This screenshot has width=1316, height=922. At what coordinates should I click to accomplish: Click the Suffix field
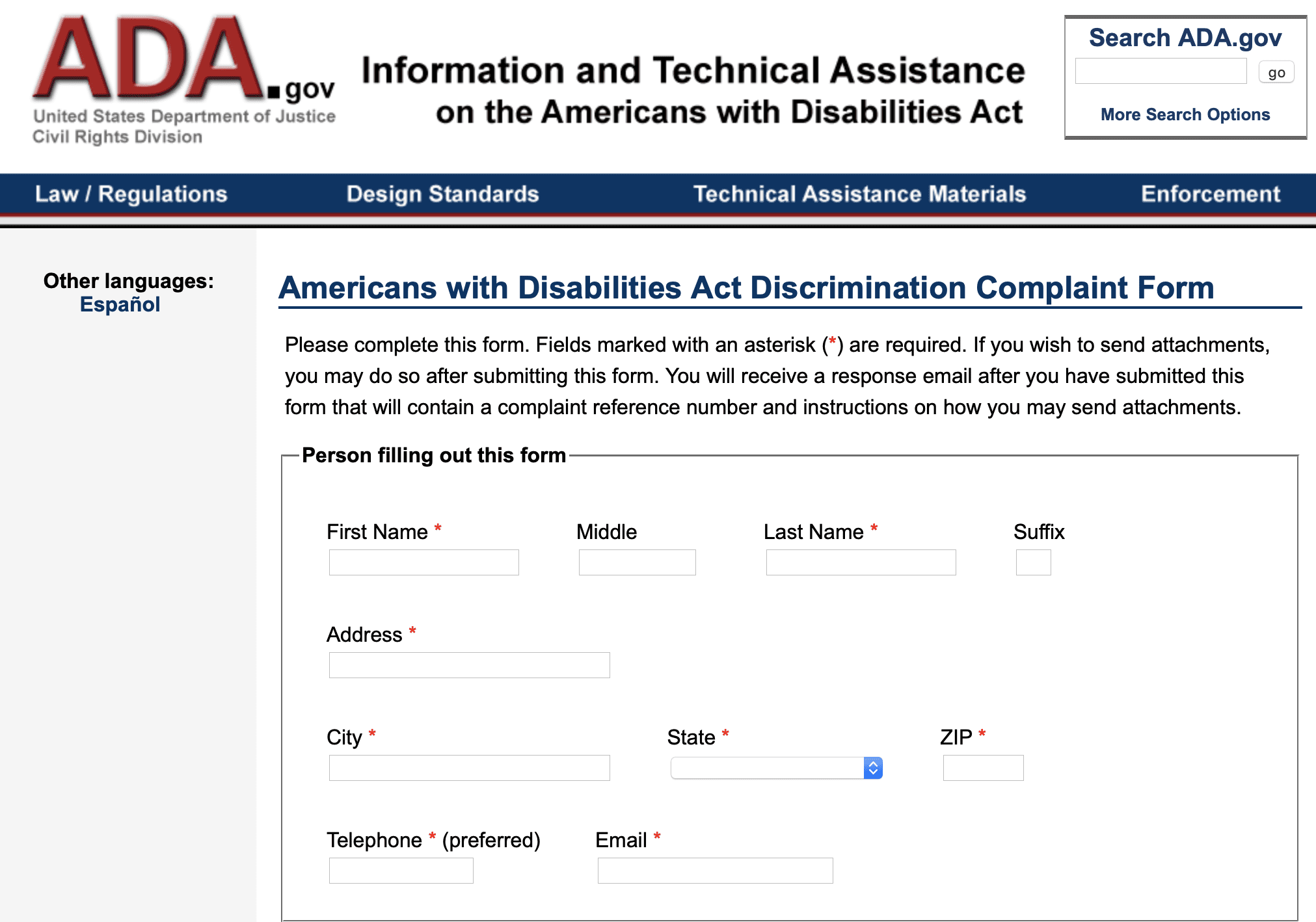(1032, 562)
